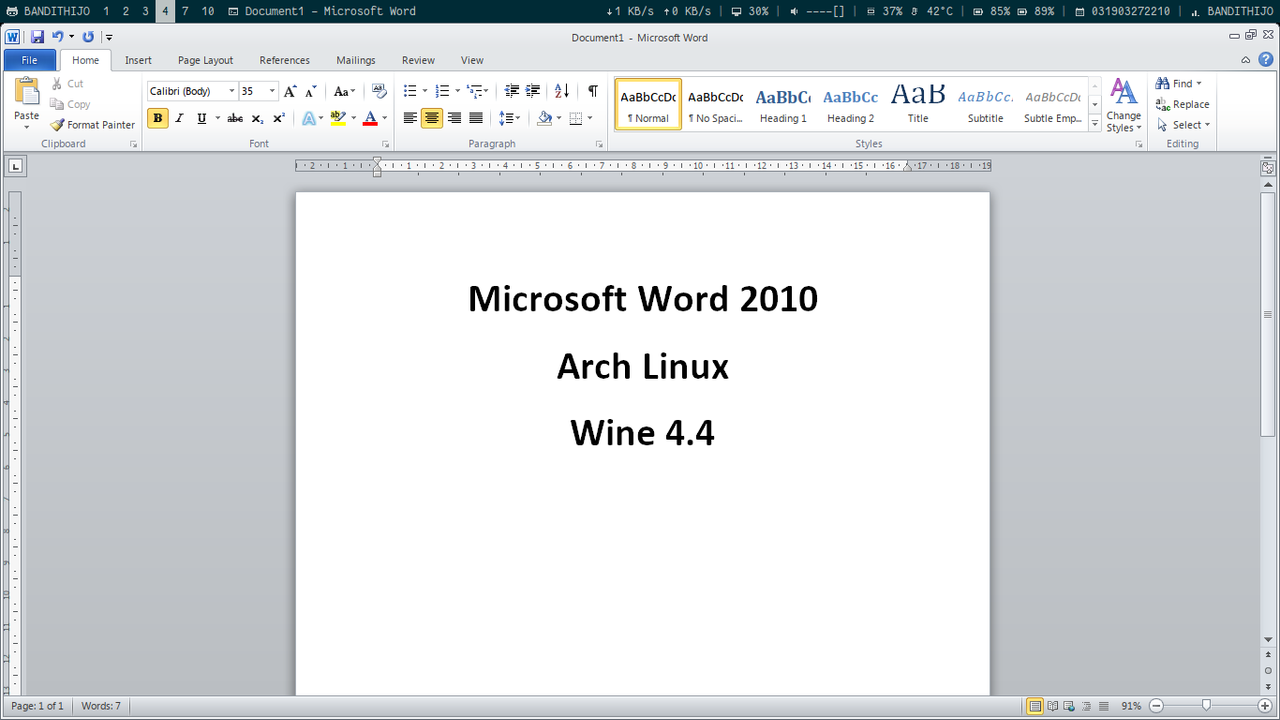Click the Increase Indent icon
Screen dimensions: 1280x720
pyautogui.click(x=533, y=91)
